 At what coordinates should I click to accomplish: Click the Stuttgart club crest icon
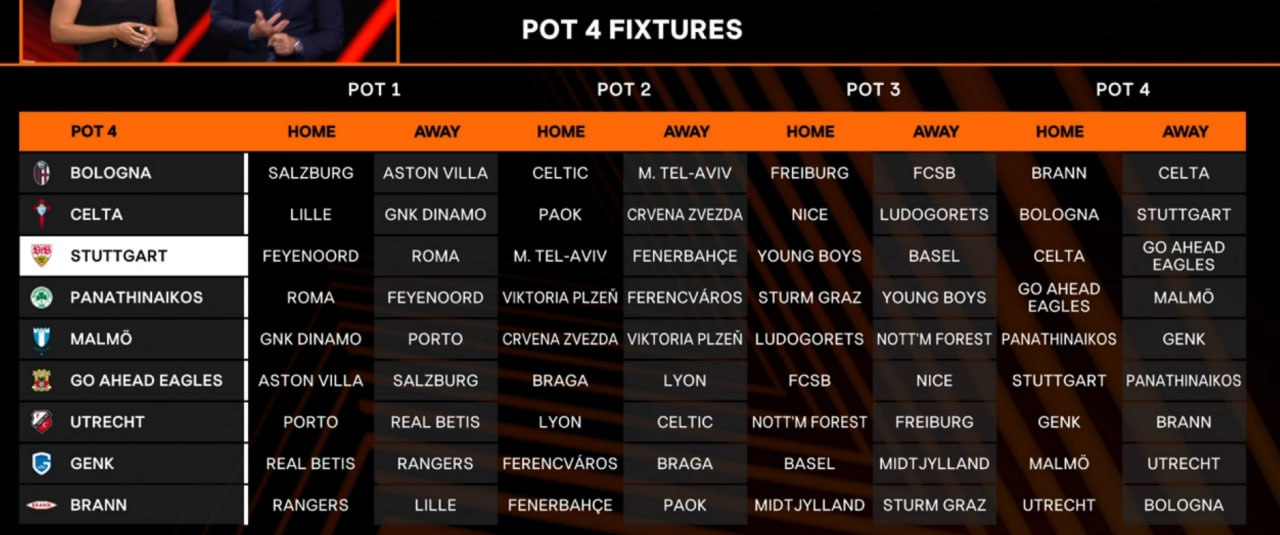click(x=42, y=256)
